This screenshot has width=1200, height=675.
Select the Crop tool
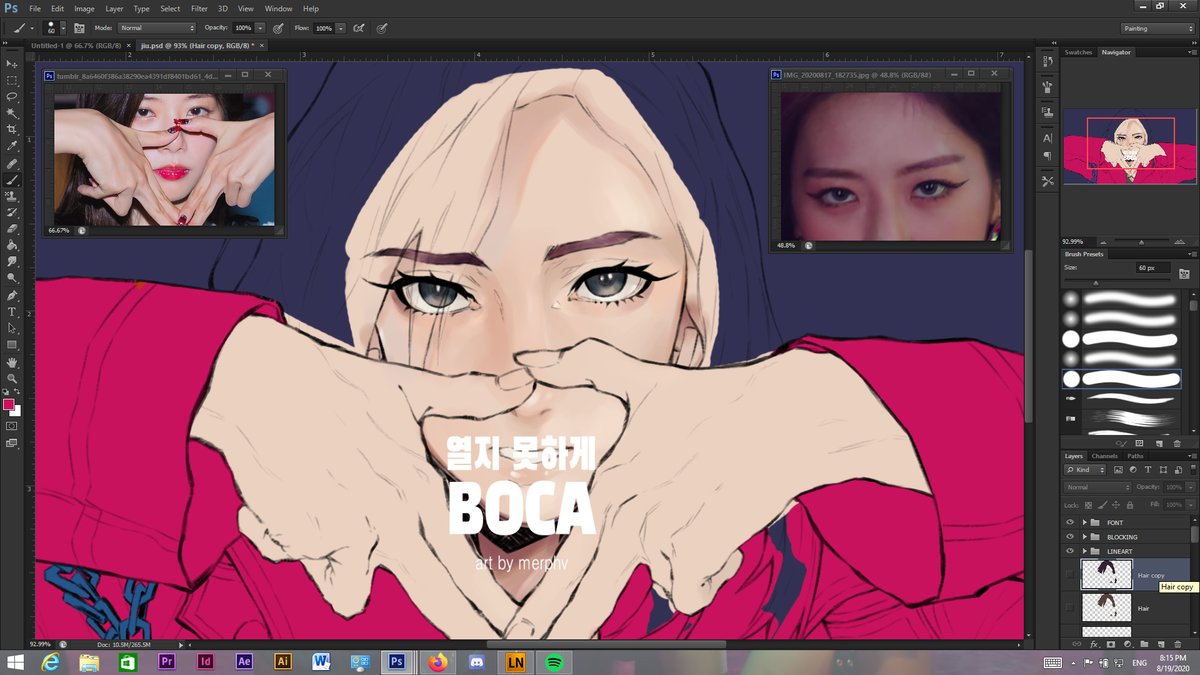click(12, 129)
